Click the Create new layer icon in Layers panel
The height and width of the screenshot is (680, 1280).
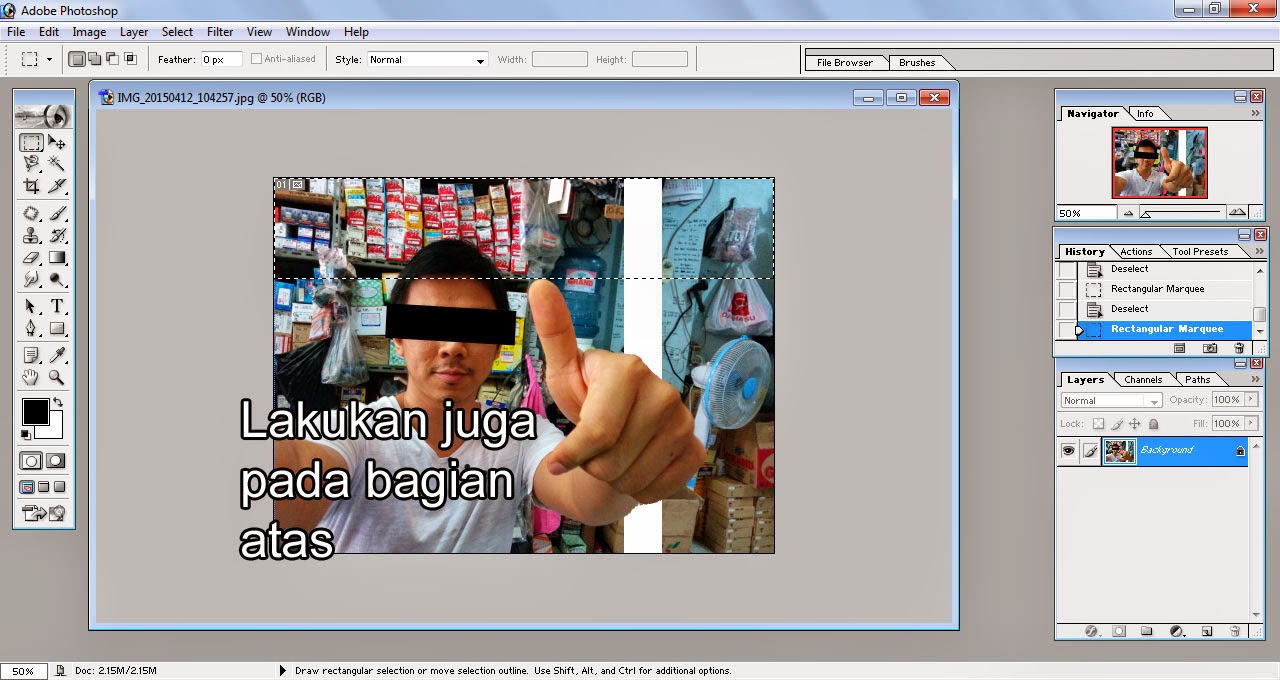[x=1207, y=632]
